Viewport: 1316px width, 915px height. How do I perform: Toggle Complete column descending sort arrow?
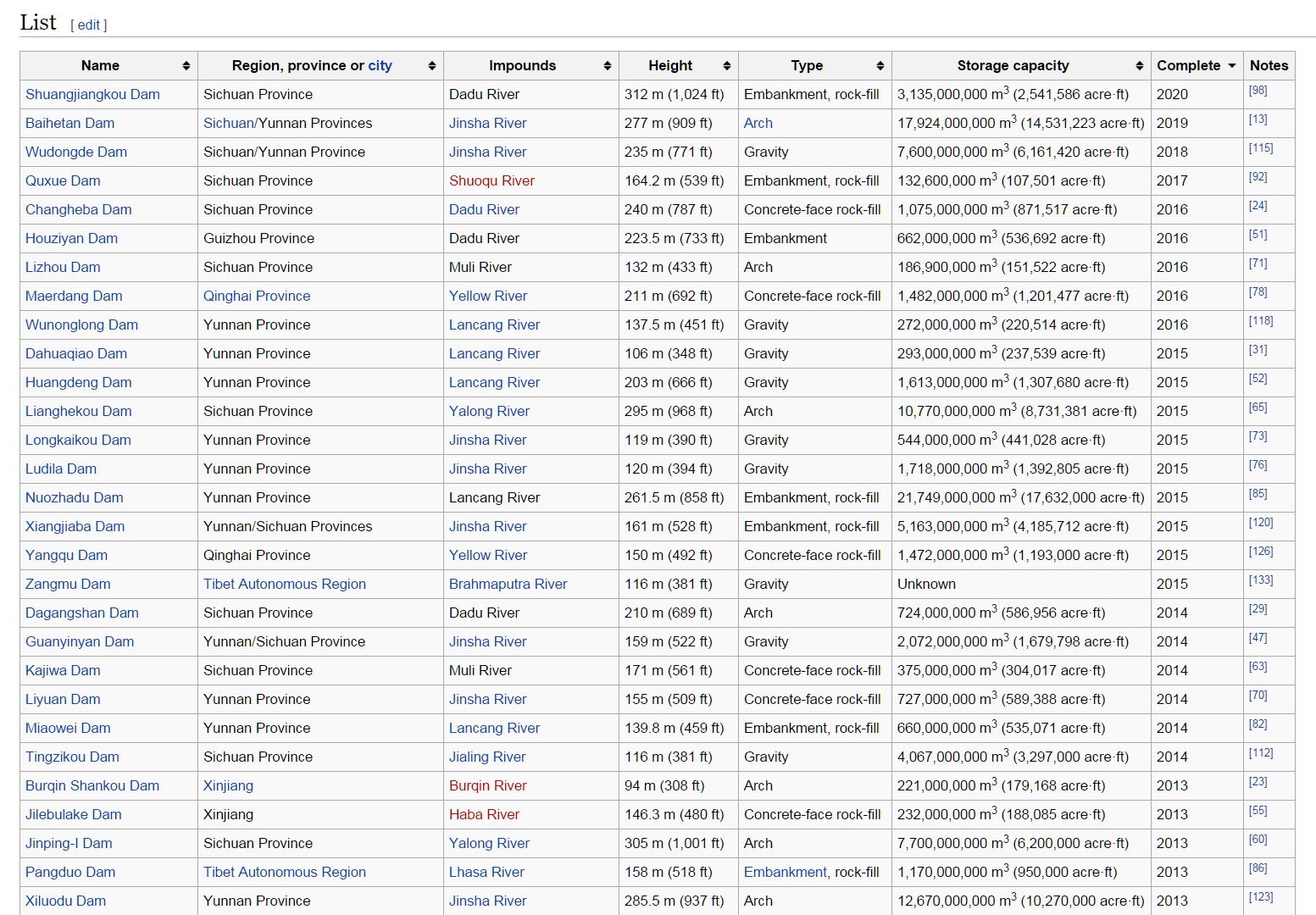(1231, 66)
